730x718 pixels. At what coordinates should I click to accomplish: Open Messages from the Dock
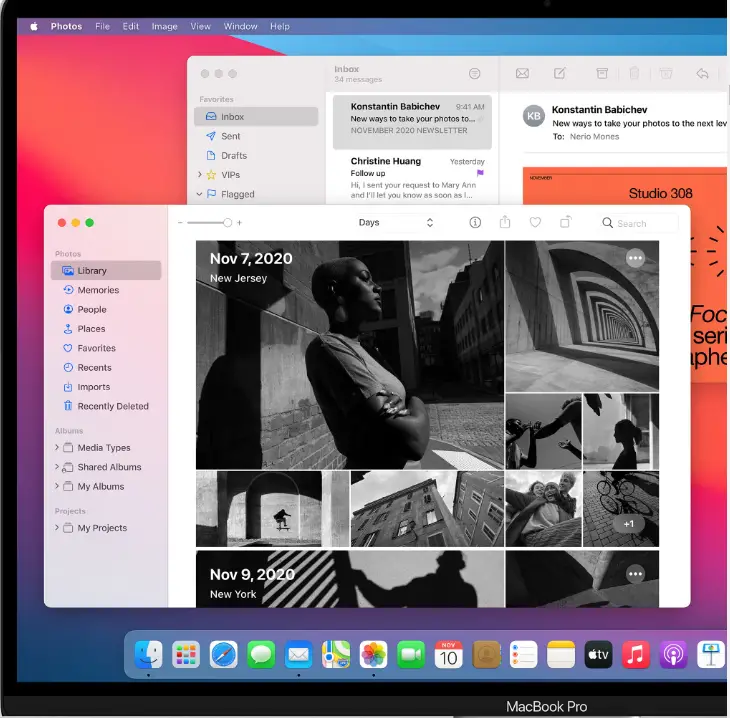coord(261,654)
